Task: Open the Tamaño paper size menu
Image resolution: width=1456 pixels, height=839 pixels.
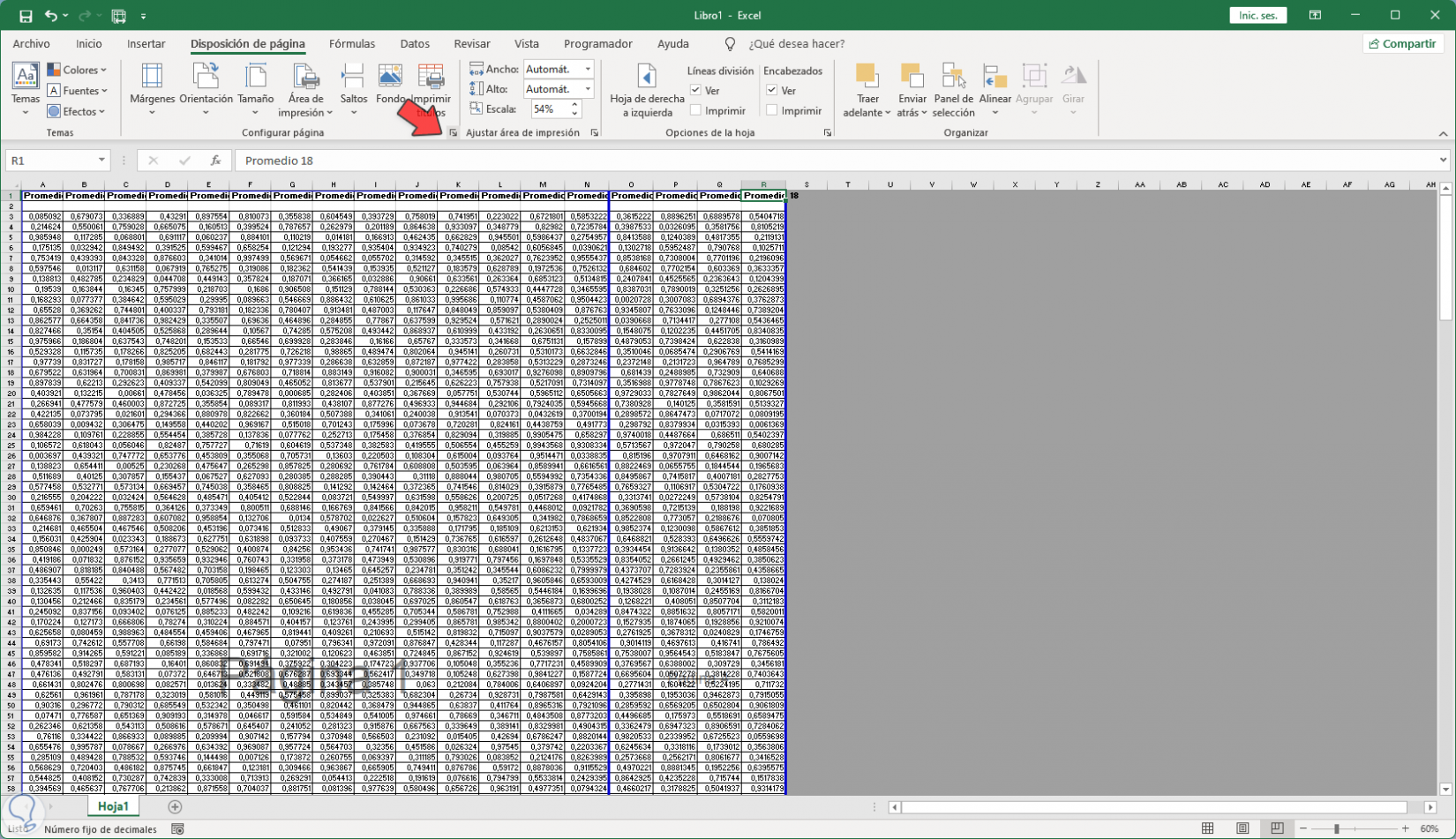Action: coord(255,91)
